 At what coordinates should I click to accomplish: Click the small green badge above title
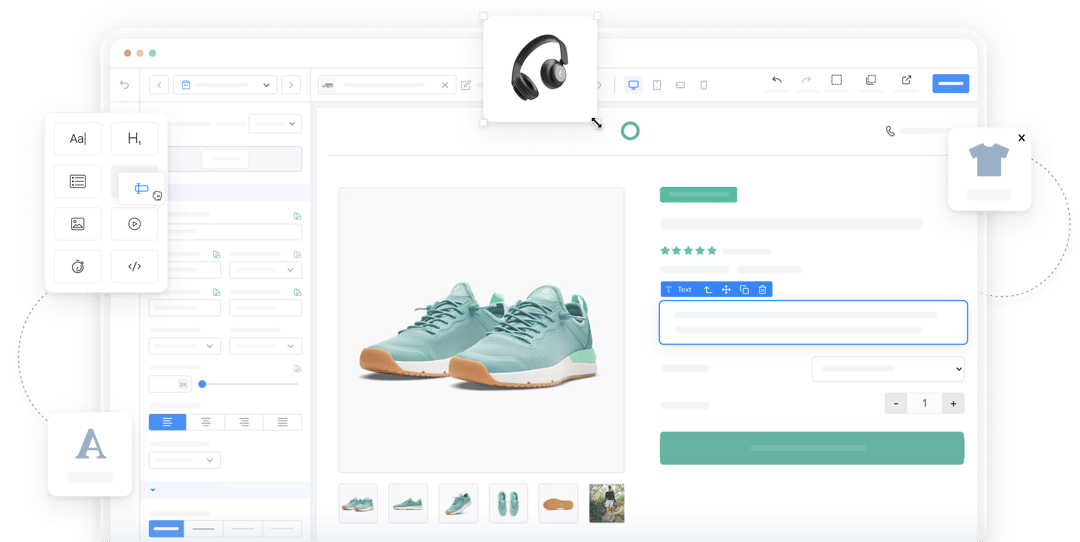[x=698, y=194]
